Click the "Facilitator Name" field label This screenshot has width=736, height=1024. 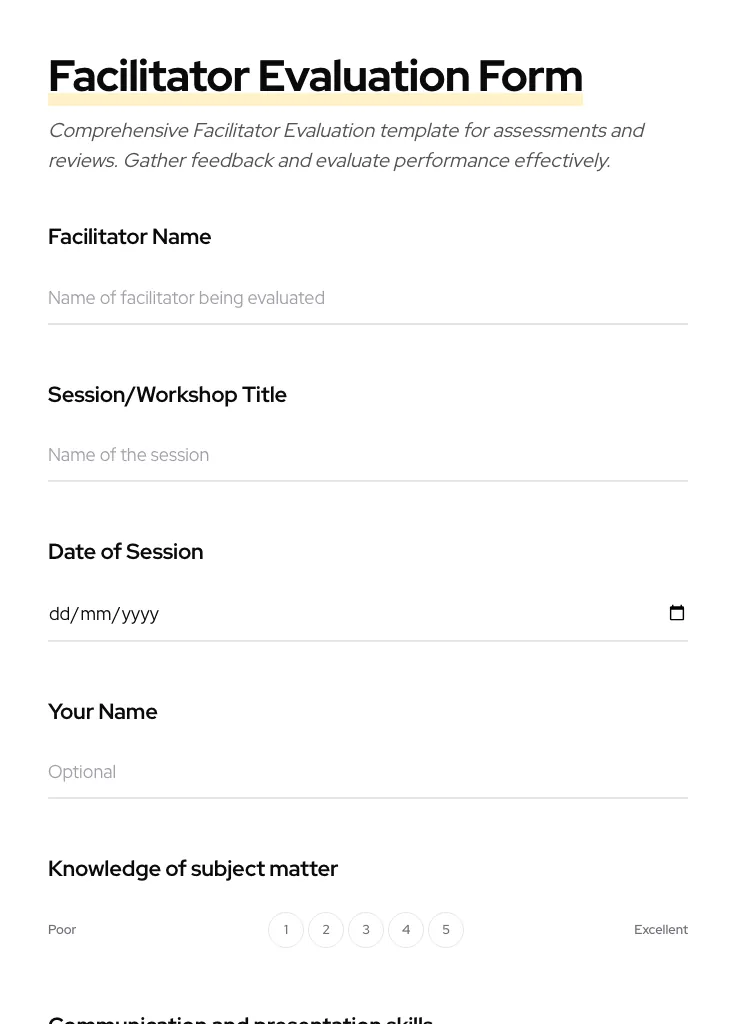(130, 237)
